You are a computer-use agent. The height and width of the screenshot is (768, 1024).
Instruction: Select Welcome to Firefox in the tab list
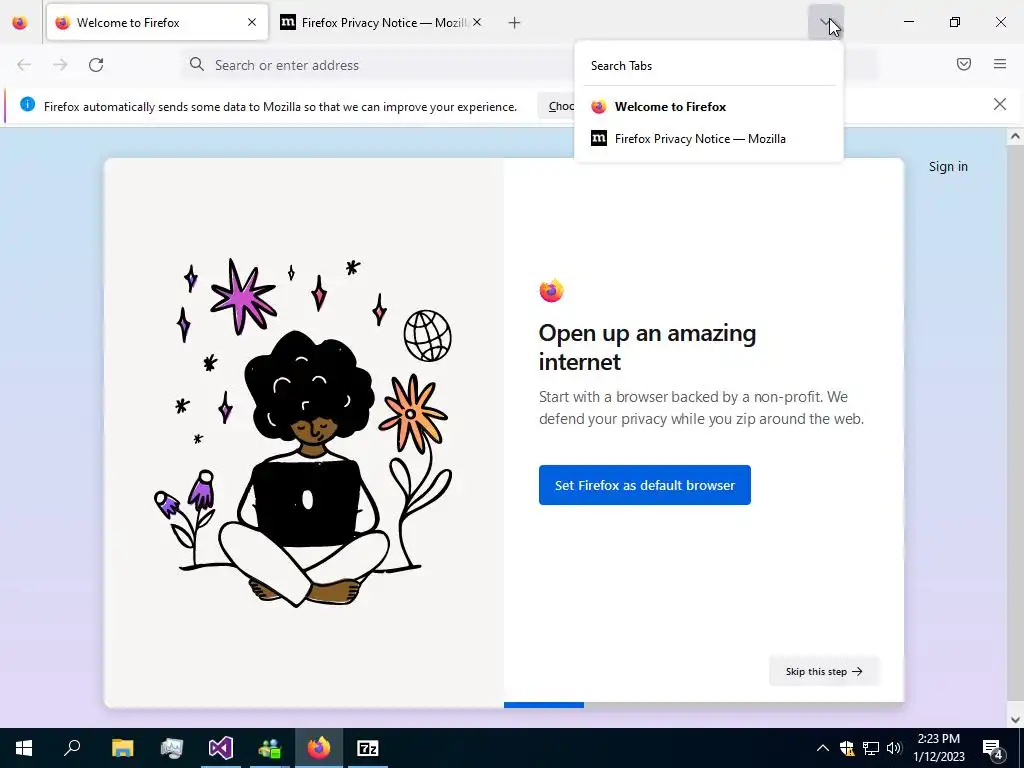pyautogui.click(x=709, y=106)
